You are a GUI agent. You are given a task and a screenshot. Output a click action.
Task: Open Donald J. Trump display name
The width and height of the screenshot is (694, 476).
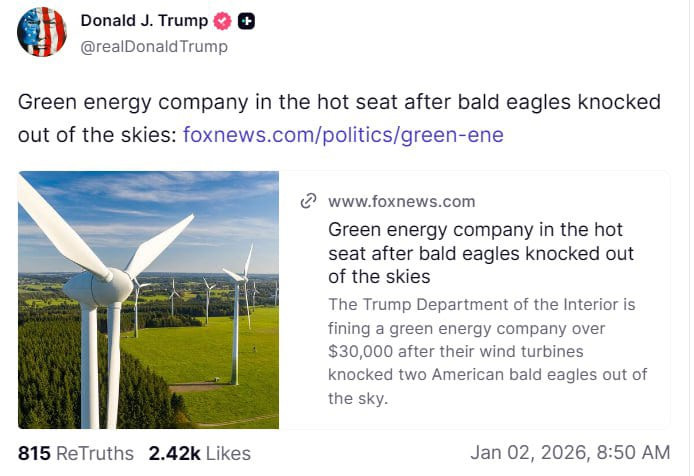click(x=144, y=21)
